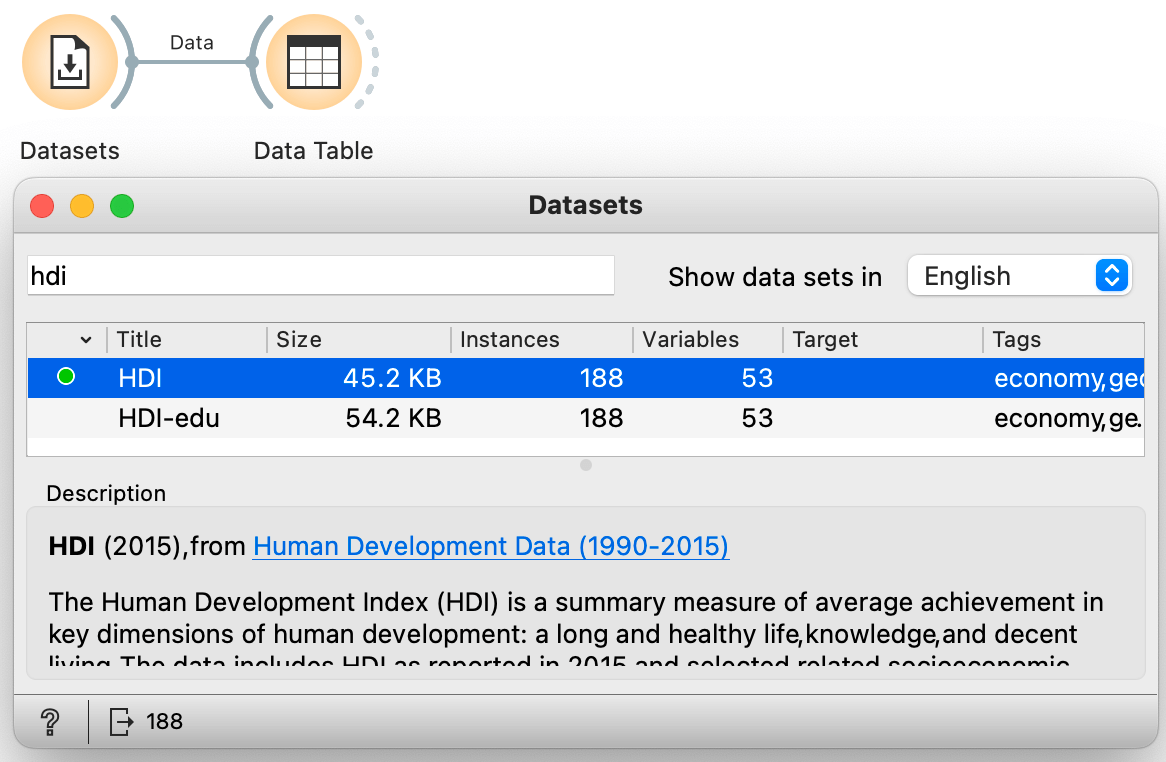This screenshot has width=1166, height=762.
Task: Close the Datasets window with red button
Action: click(42, 206)
